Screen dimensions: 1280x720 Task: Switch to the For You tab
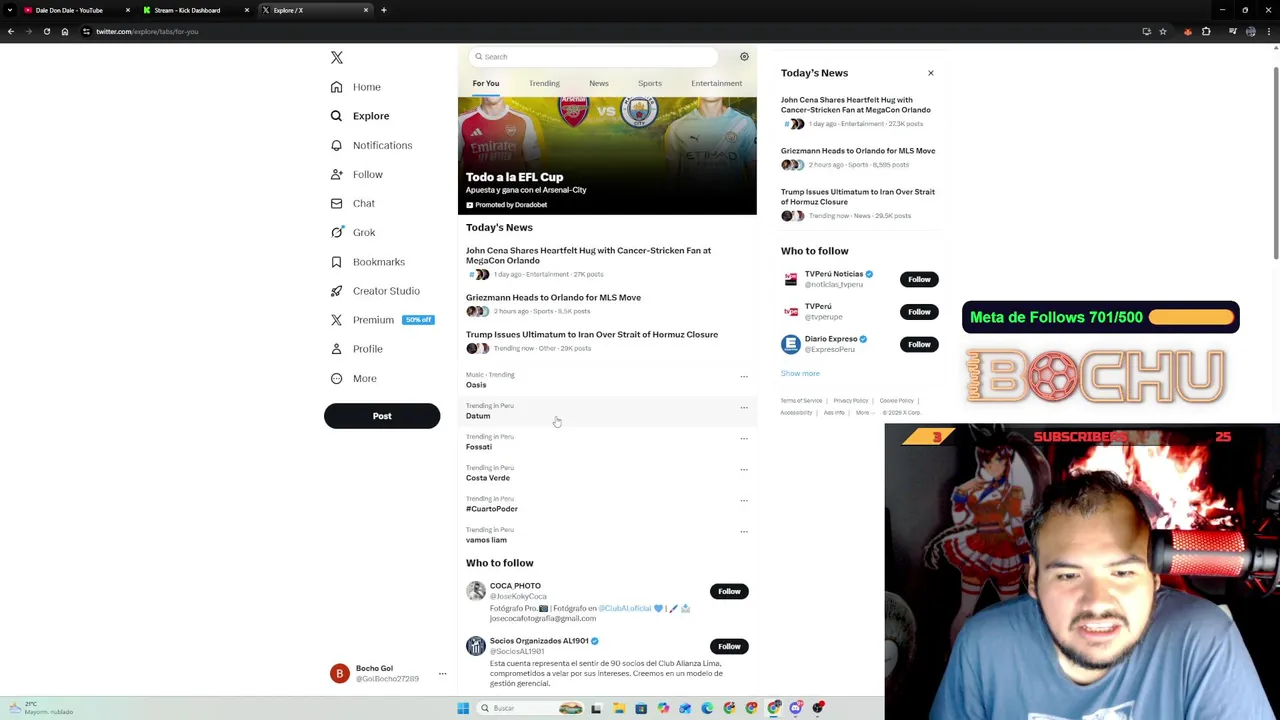(485, 83)
